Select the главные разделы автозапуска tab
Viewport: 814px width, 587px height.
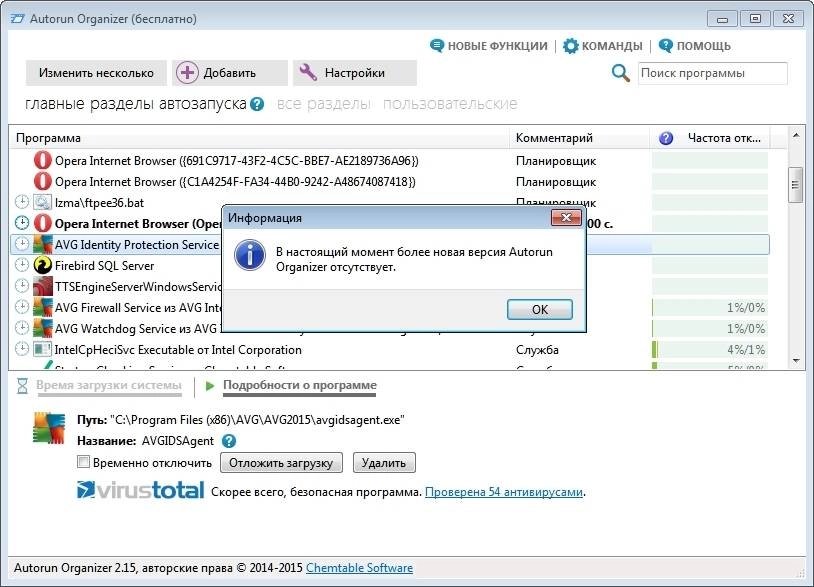tap(135, 104)
